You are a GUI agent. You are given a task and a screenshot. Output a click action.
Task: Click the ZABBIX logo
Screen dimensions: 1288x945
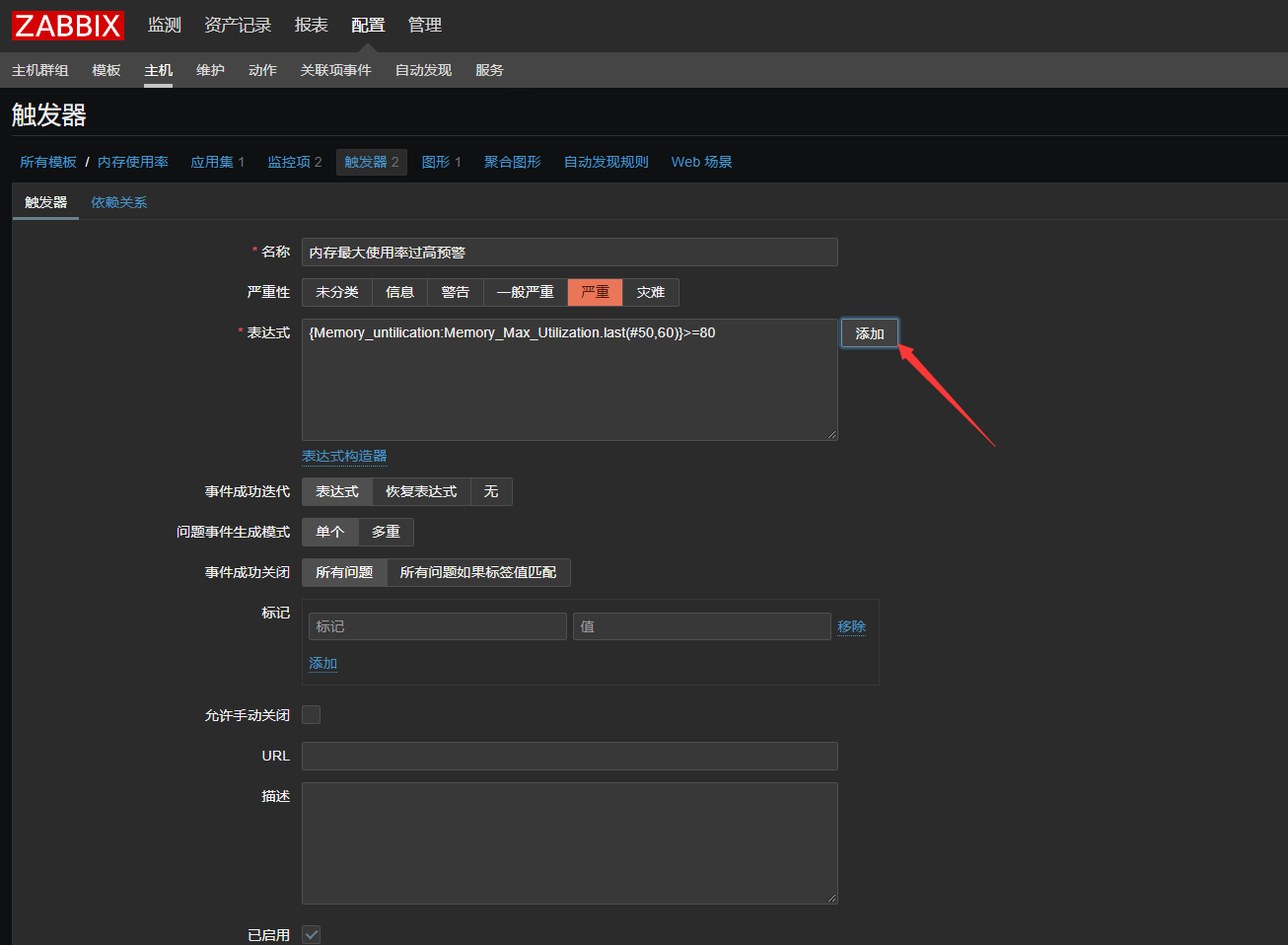coord(67,26)
